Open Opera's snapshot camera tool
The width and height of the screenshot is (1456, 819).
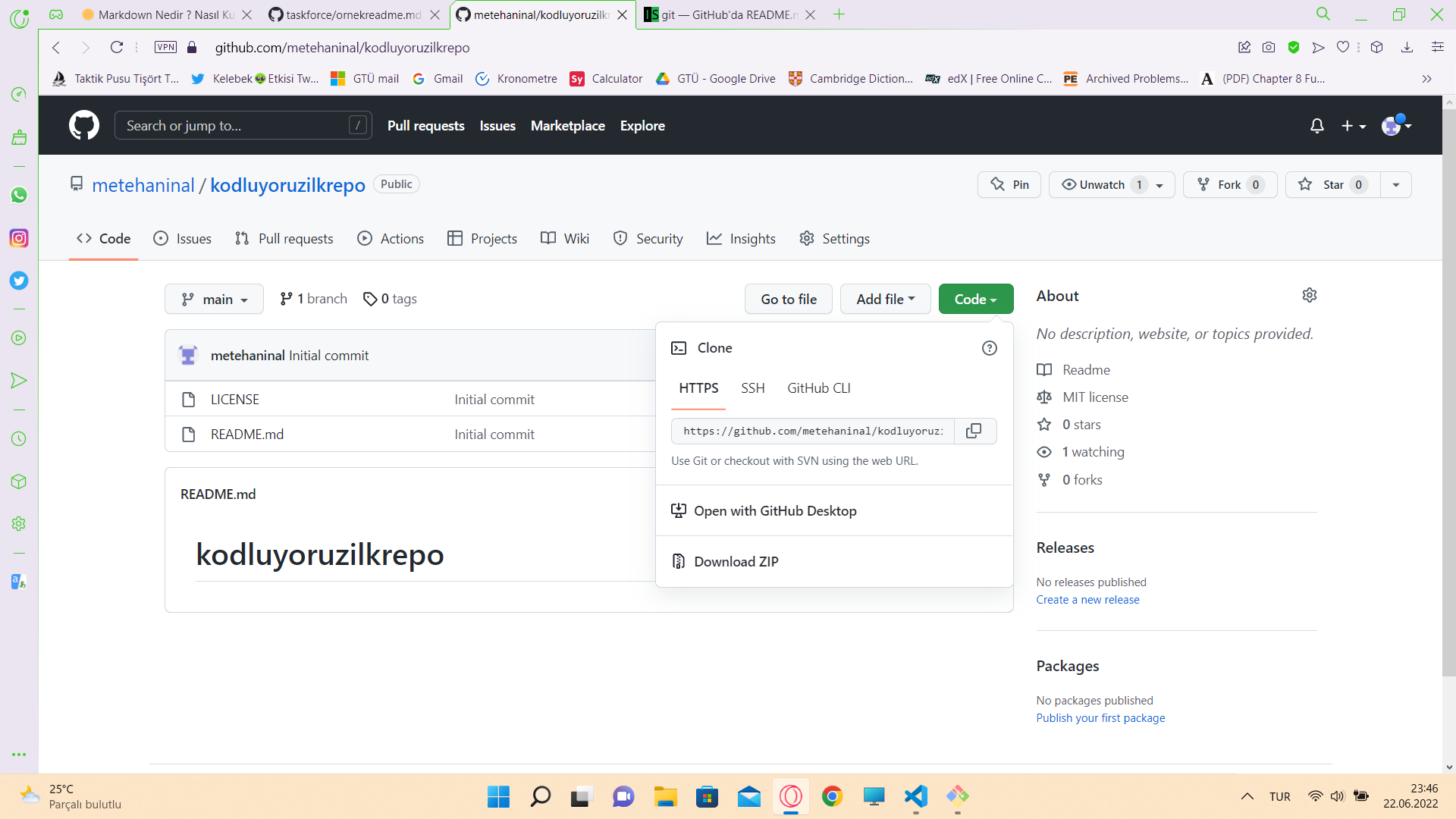pos(1268,47)
